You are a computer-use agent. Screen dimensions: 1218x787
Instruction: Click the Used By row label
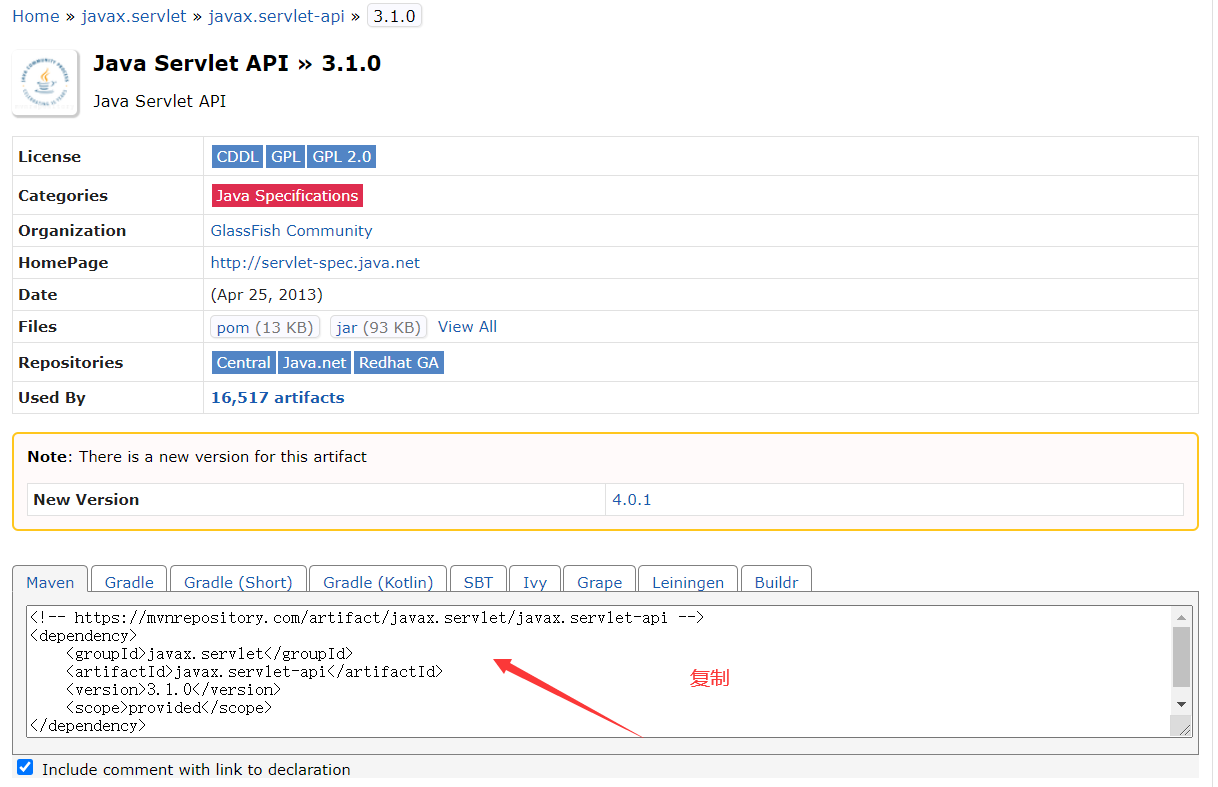pos(52,398)
